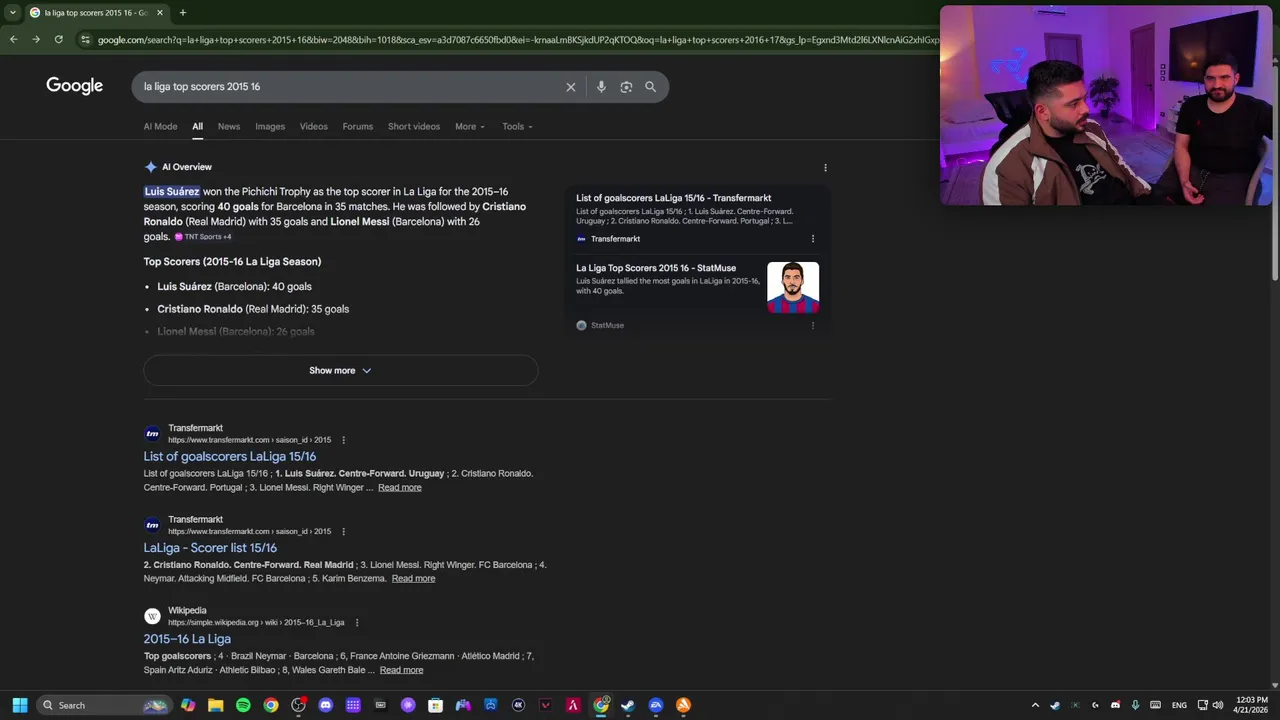Image resolution: width=1280 pixels, height=720 pixels.
Task: Expand AI Overview with Show more
Action: pos(340,371)
